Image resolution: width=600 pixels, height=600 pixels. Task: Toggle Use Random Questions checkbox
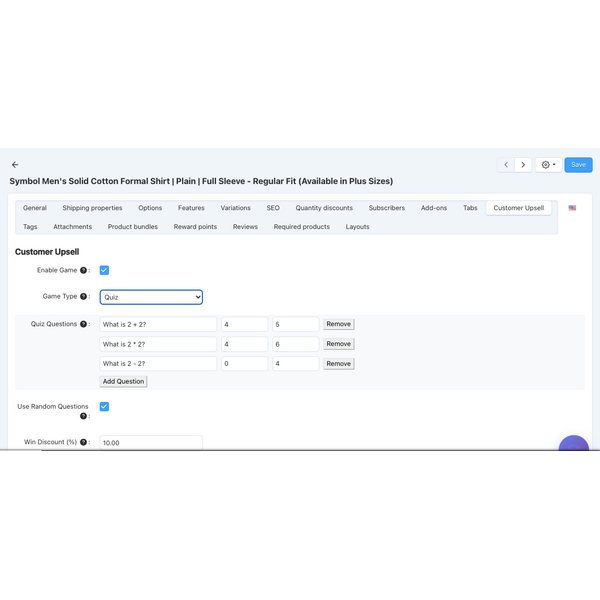coord(104,407)
